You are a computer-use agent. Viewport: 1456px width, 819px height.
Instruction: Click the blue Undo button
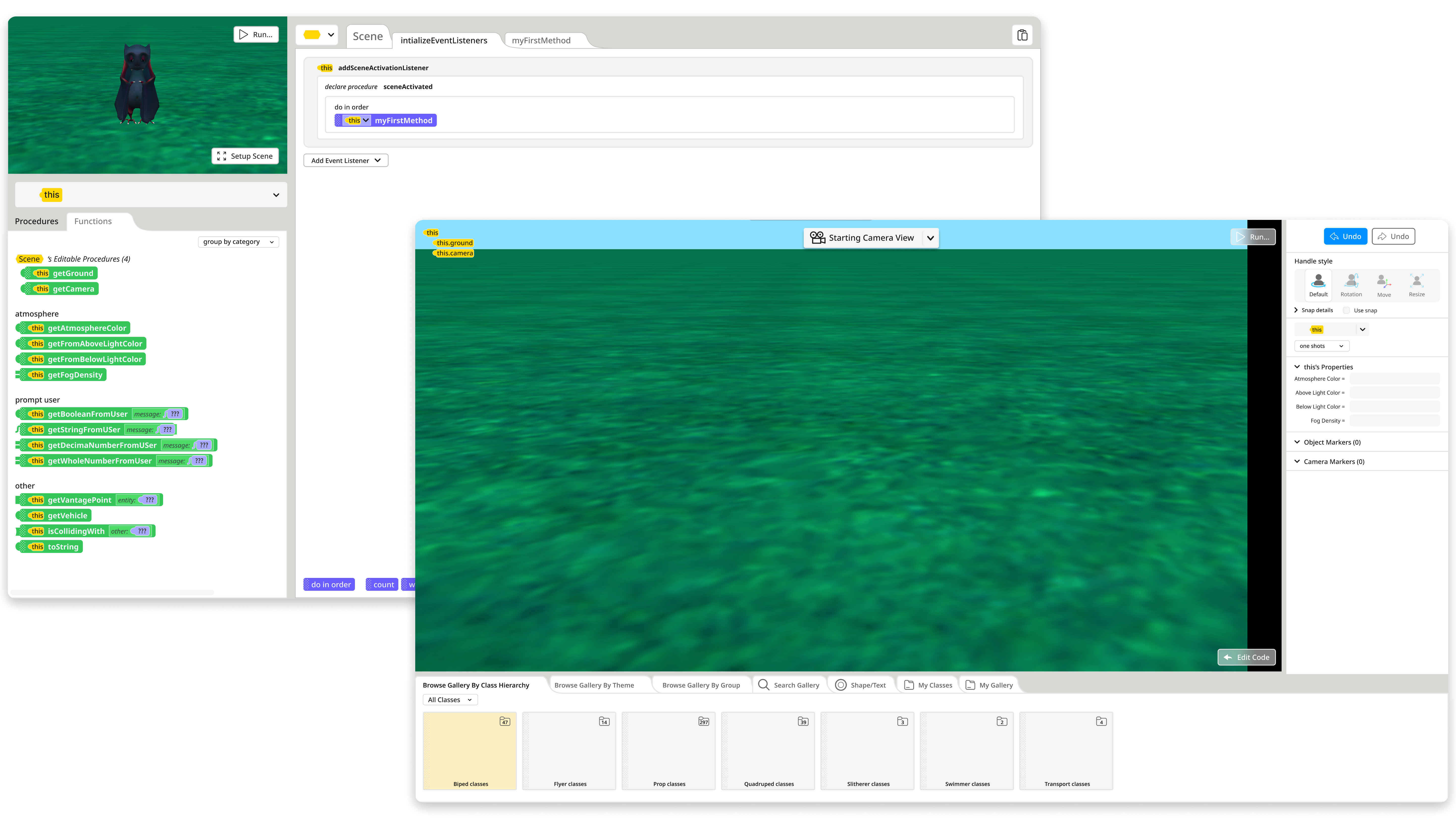(1345, 236)
